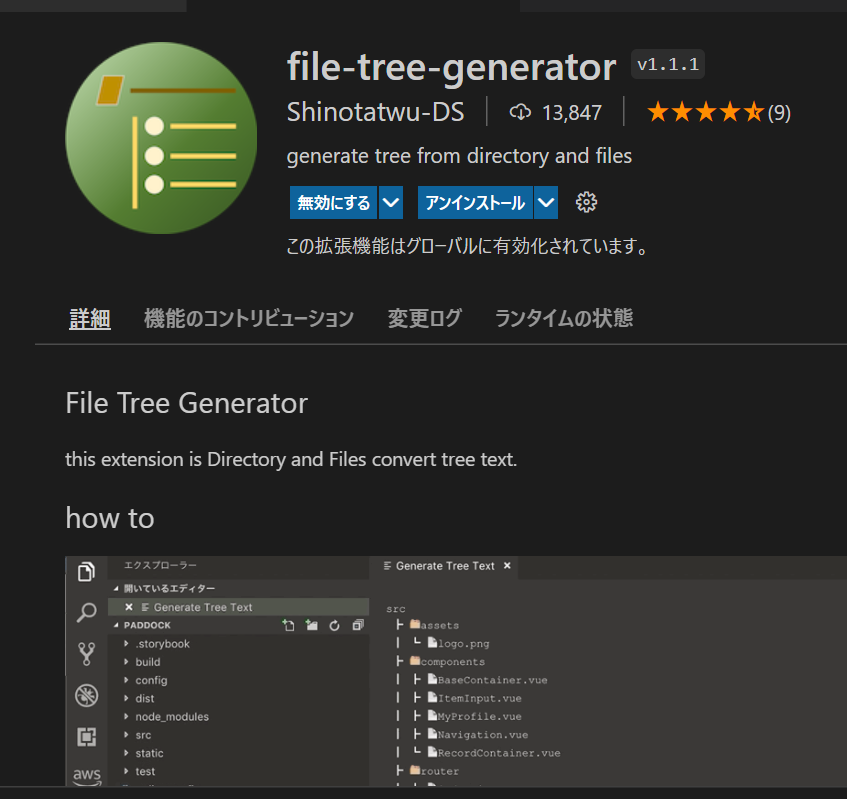Viewport: 847px width, 799px height.
Task: Click MyProfile.vue in the tree text
Action: click(480, 717)
